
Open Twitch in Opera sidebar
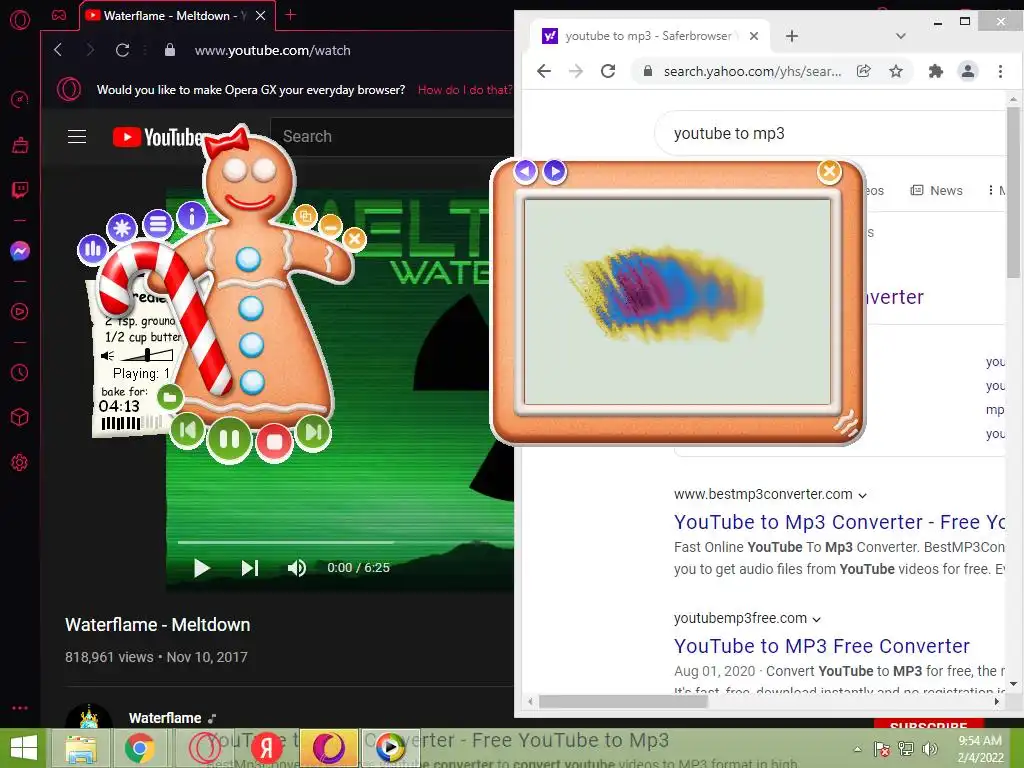(20, 190)
